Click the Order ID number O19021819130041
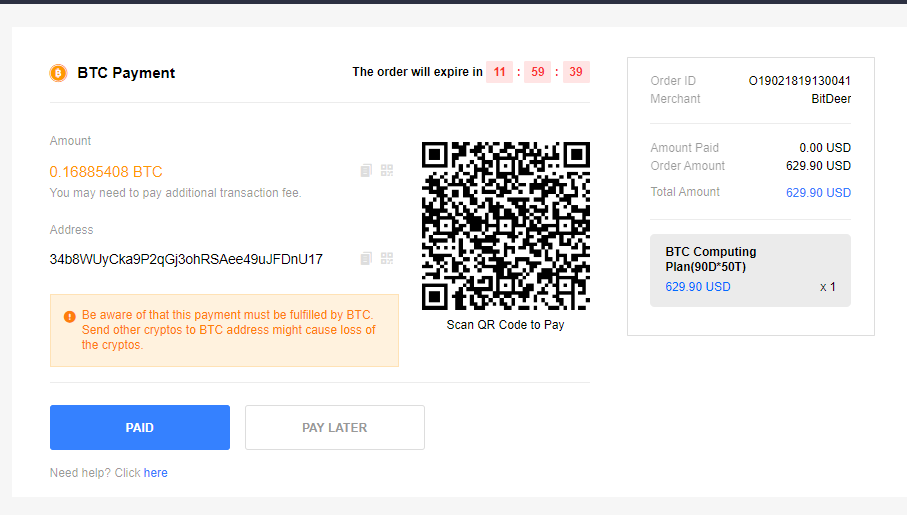The height and width of the screenshot is (515, 907). [x=799, y=81]
